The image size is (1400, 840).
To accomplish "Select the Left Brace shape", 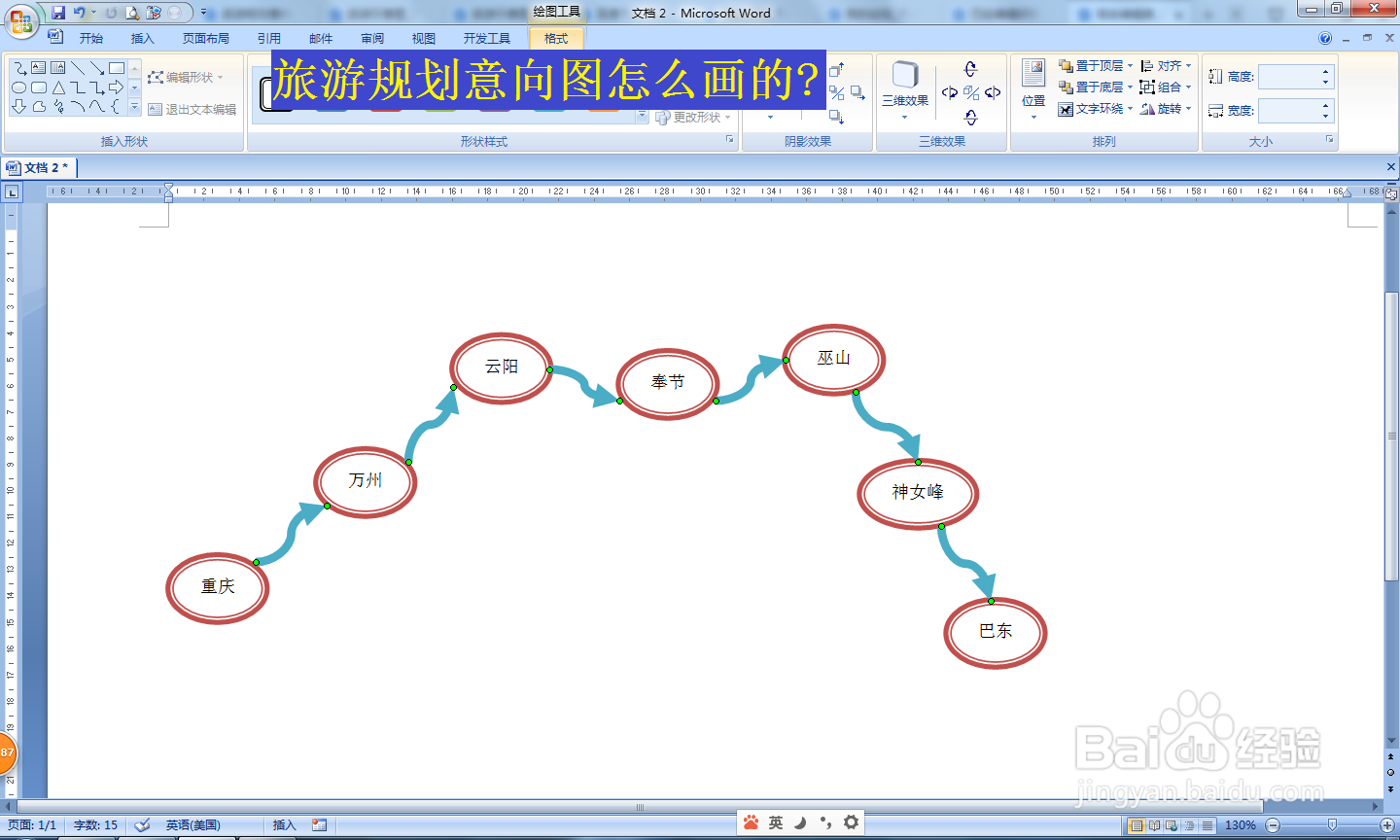I will 117,107.
